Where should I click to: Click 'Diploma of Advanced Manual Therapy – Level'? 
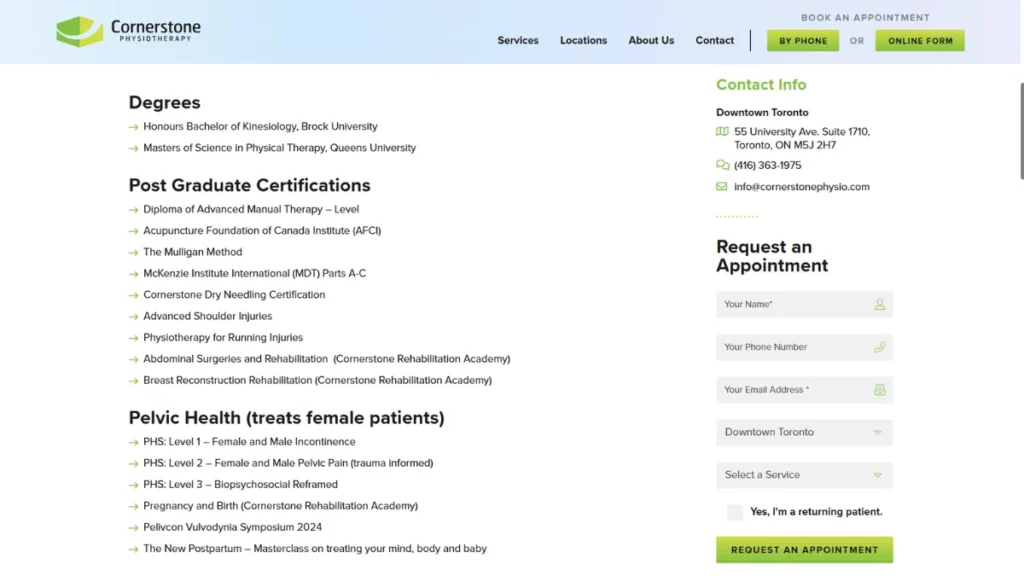(251, 210)
